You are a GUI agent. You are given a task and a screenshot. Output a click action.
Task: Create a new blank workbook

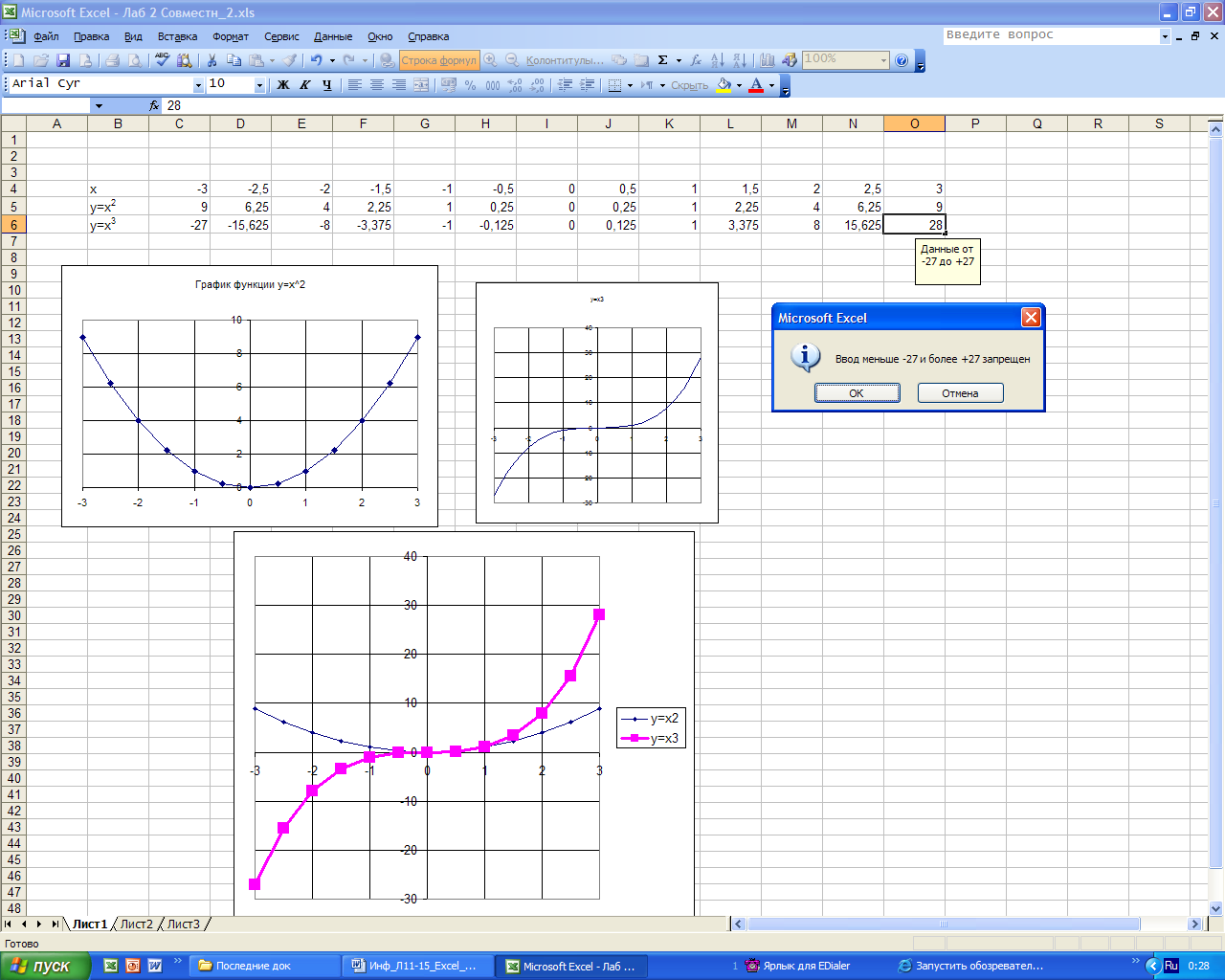18,60
